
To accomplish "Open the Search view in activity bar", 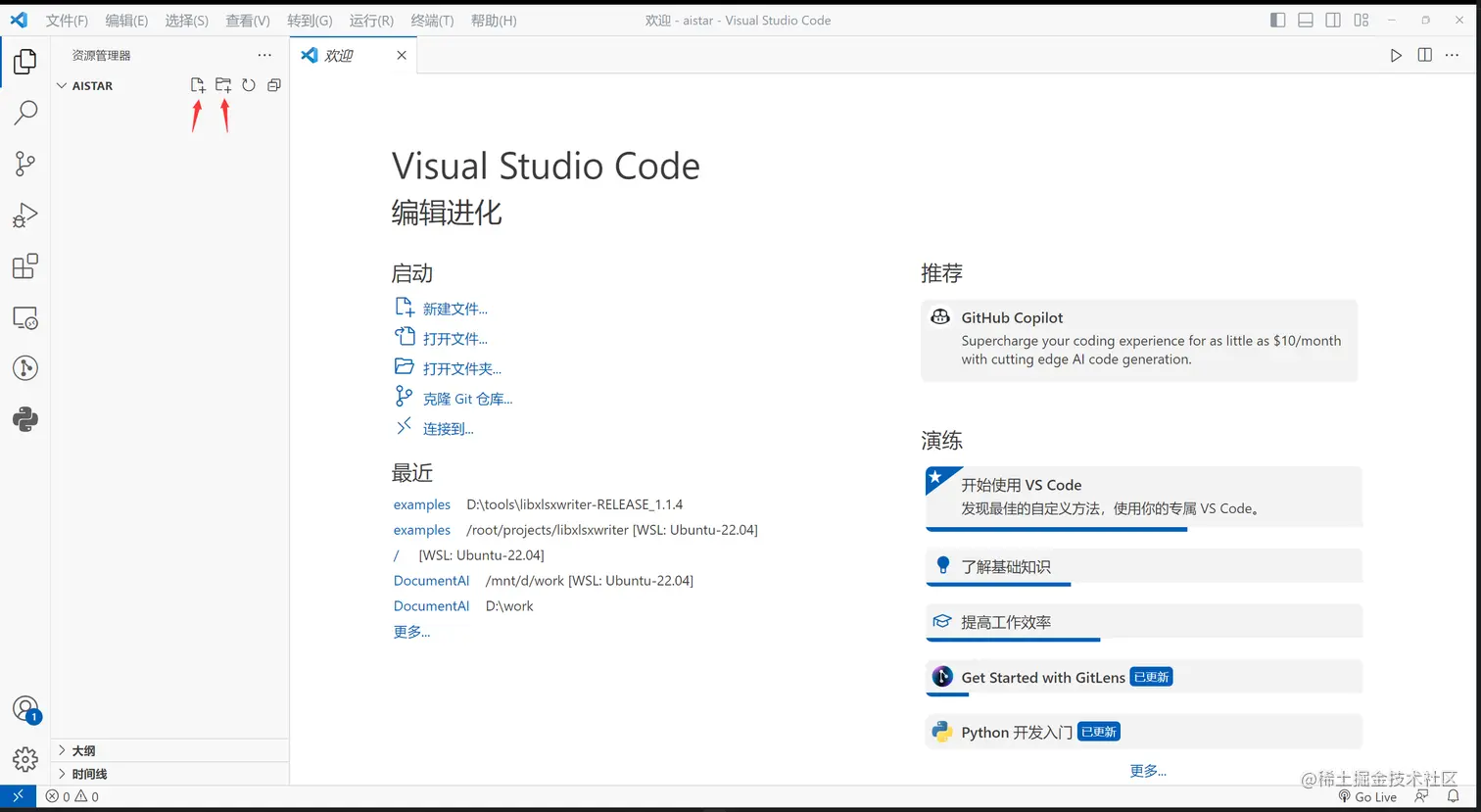I will click(x=25, y=113).
